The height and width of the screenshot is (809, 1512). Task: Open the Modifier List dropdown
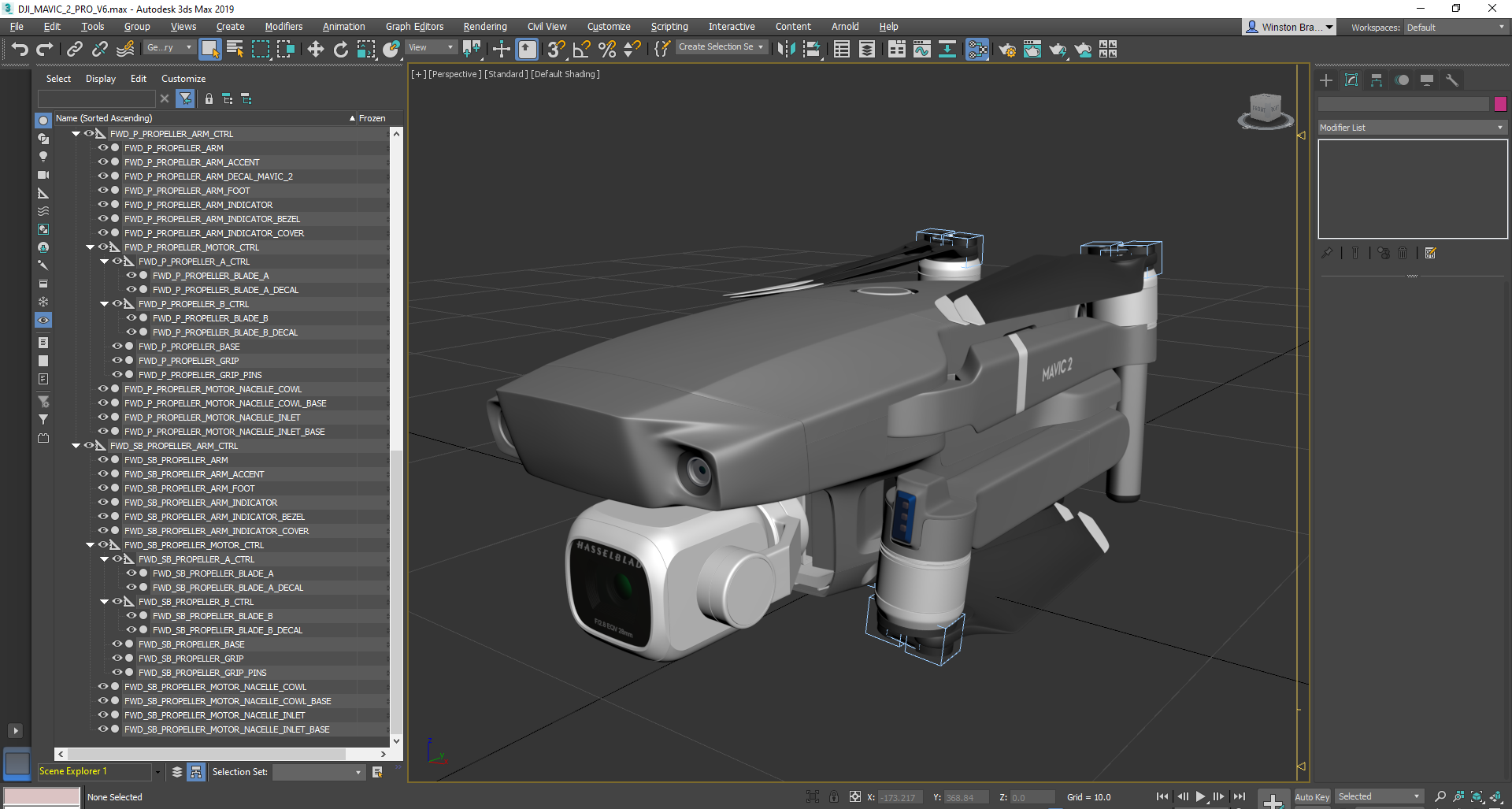1412,128
